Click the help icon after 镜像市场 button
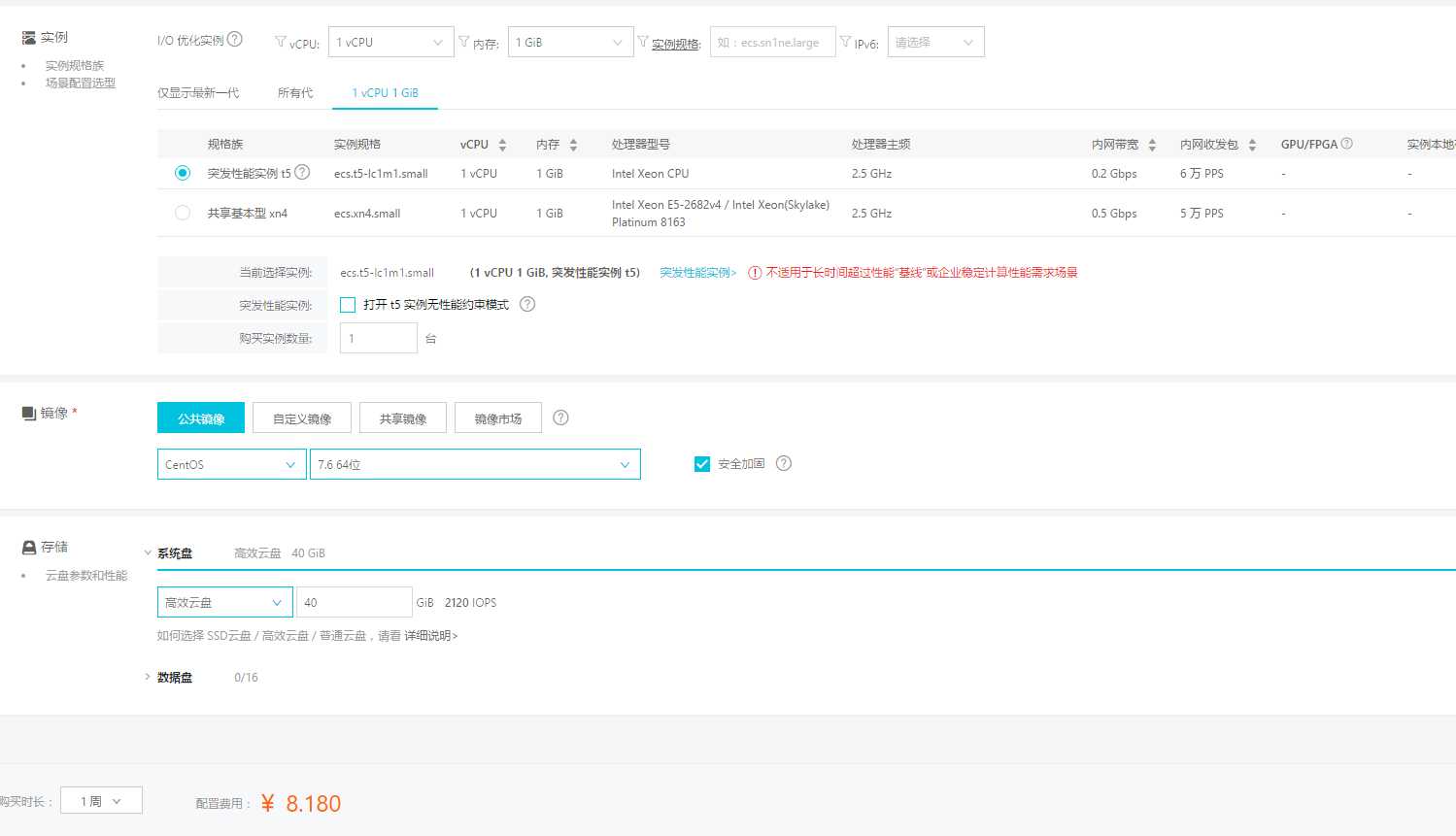 click(560, 418)
